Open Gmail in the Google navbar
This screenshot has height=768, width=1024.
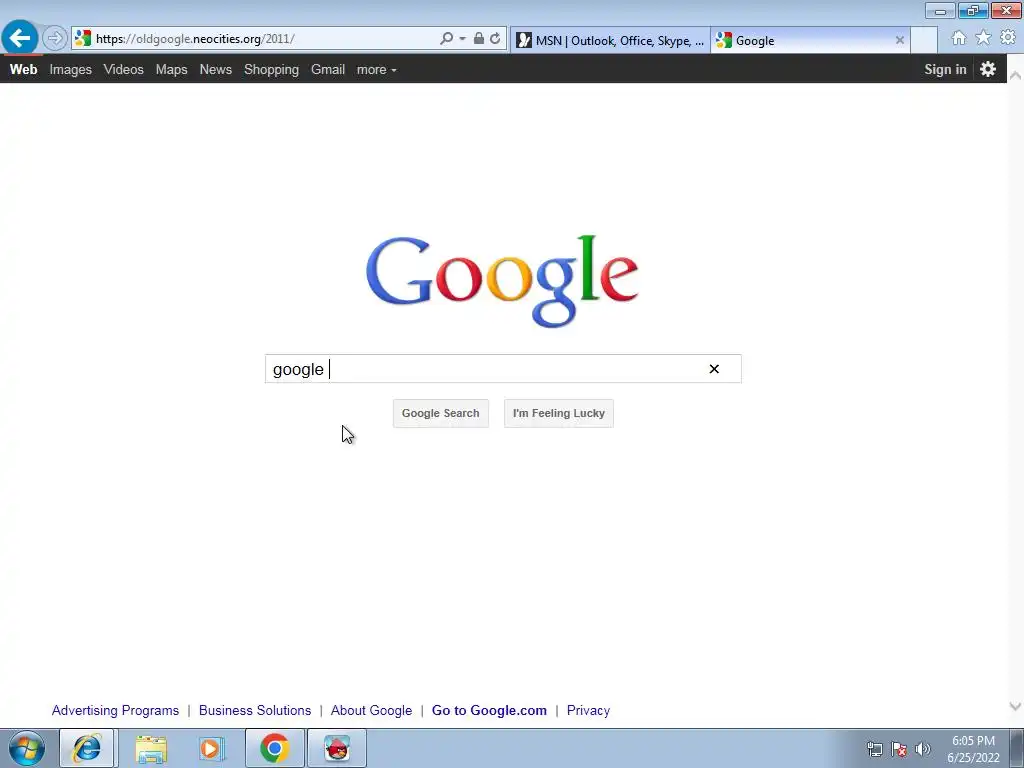328,69
